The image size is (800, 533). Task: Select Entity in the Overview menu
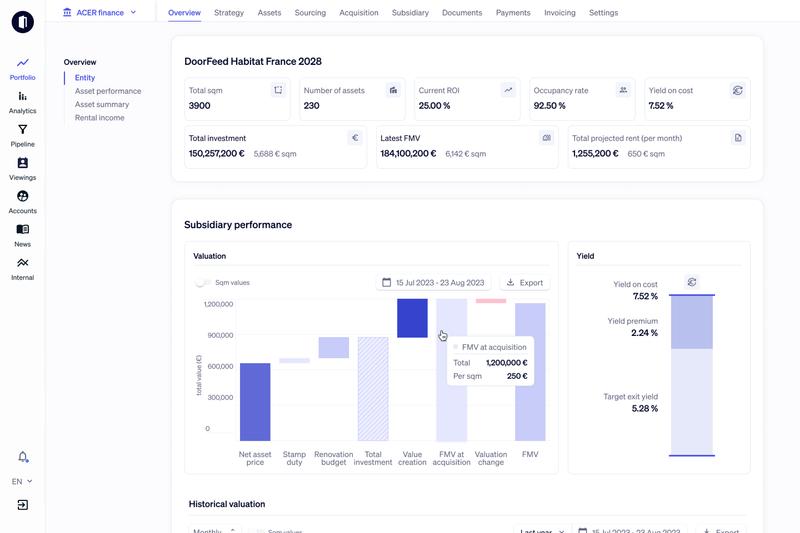click(x=85, y=78)
